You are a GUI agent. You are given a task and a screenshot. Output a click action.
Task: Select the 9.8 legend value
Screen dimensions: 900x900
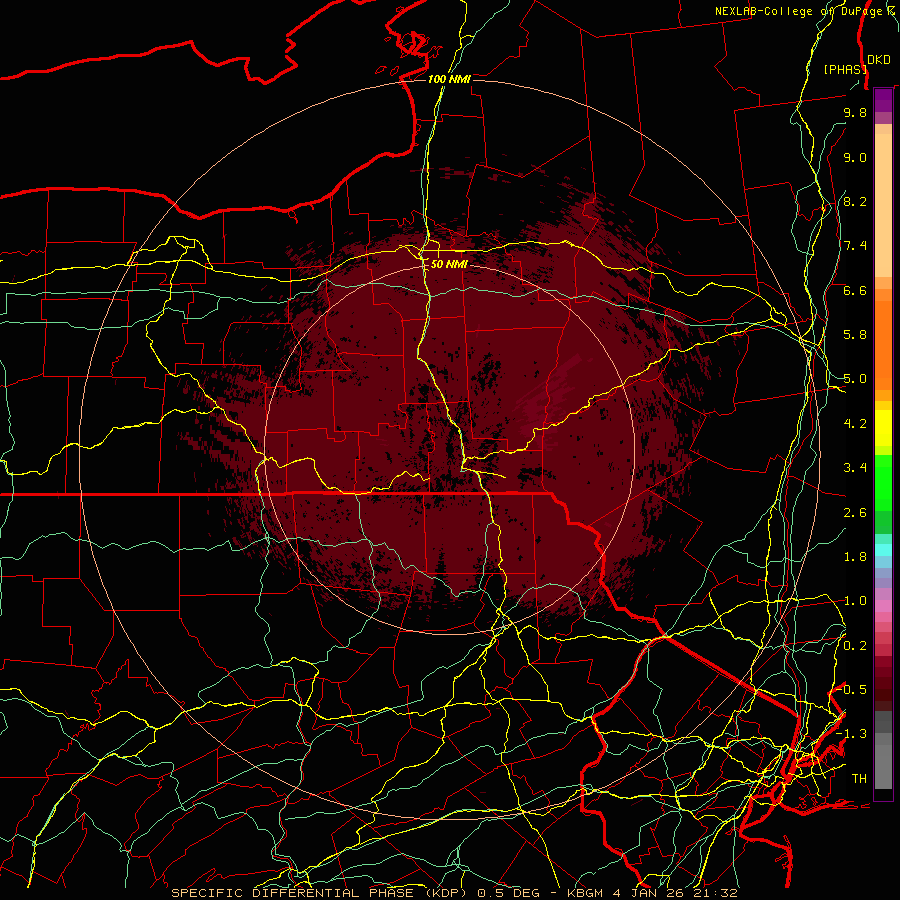pos(855,112)
